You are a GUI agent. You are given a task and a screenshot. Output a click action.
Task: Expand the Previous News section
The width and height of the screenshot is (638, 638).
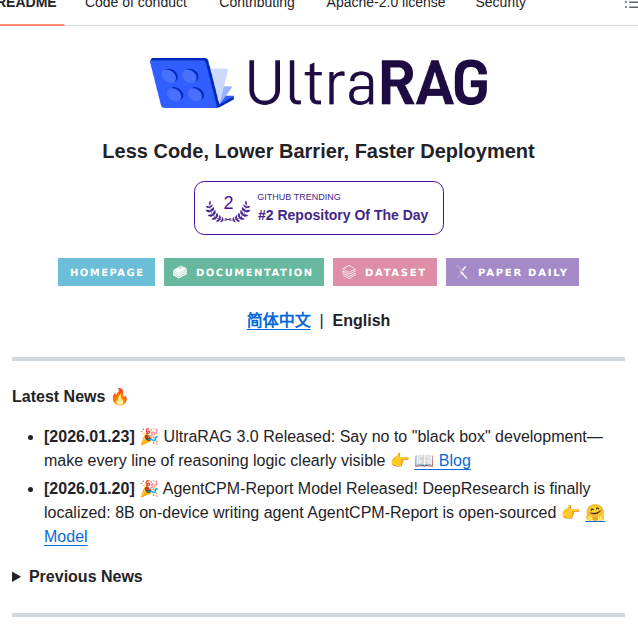click(77, 577)
